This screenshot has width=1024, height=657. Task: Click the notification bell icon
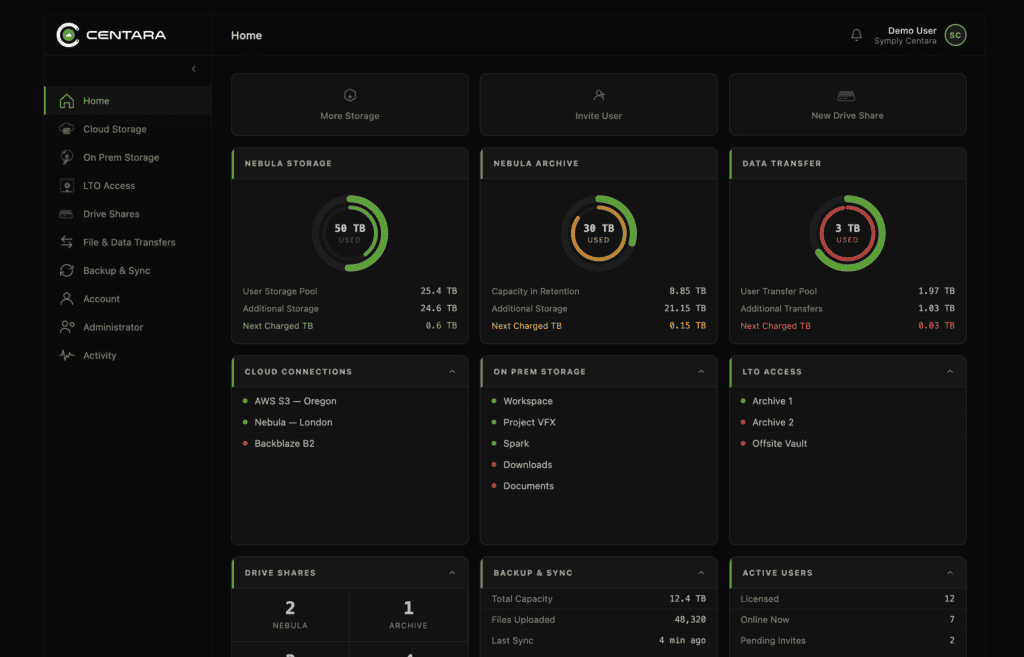coord(856,35)
